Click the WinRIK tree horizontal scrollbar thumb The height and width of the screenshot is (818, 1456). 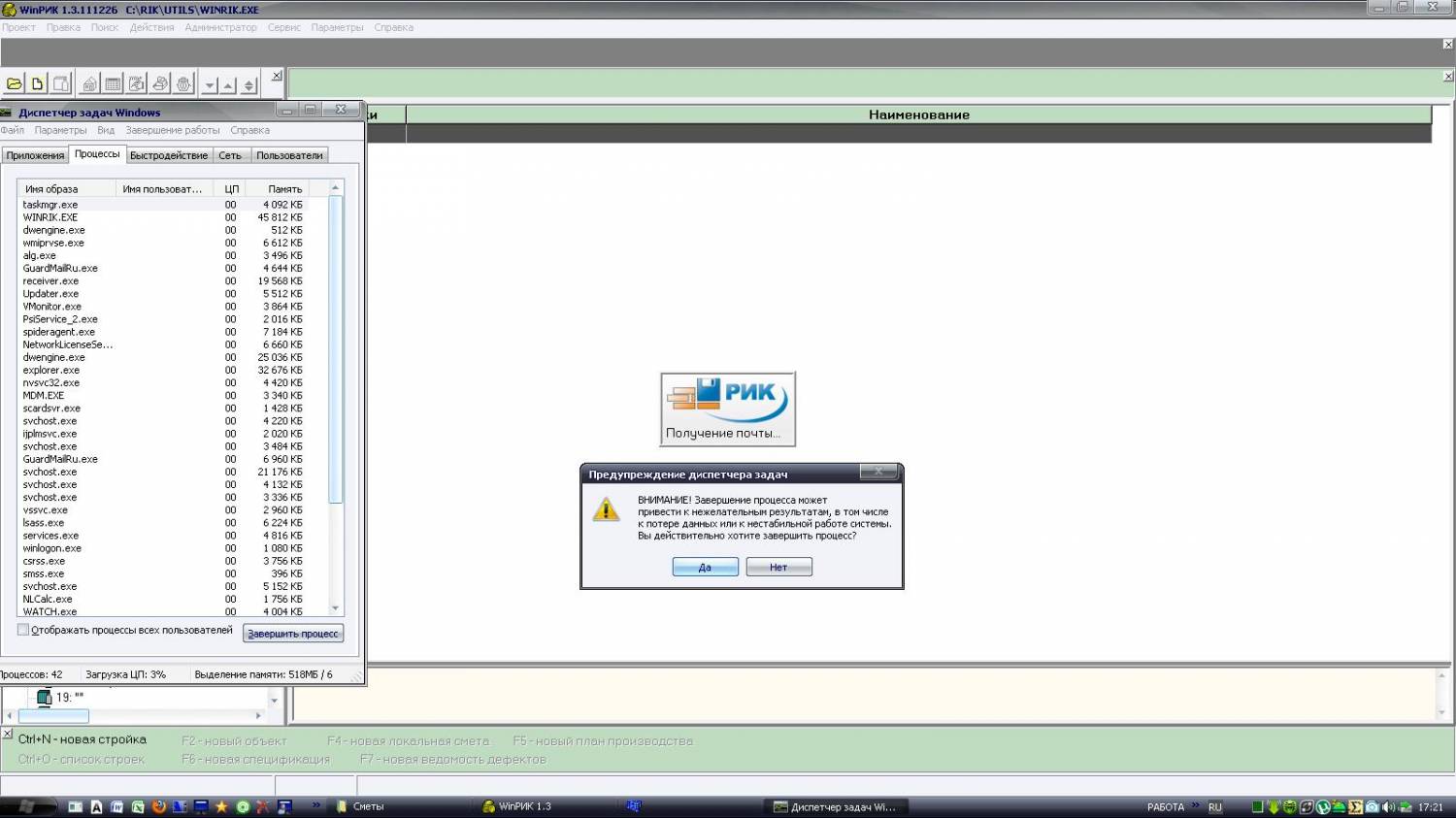tap(53, 716)
